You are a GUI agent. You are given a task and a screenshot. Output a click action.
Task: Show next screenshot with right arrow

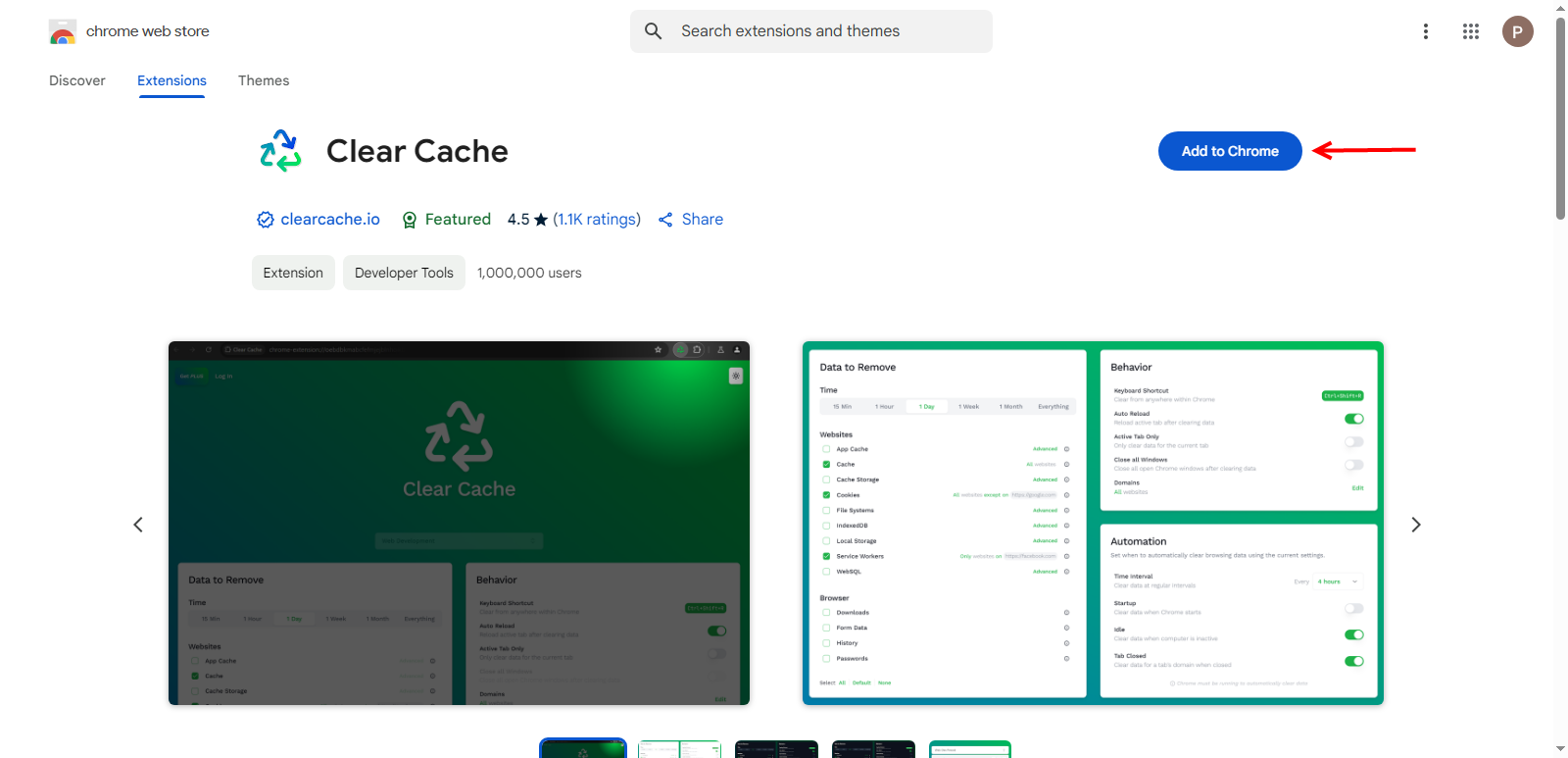tap(1415, 525)
